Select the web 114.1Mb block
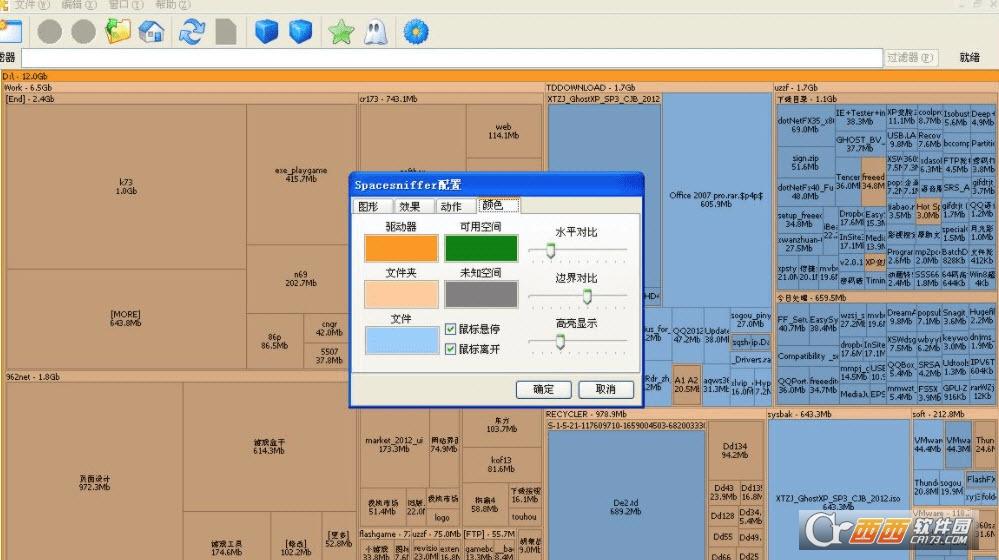This screenshot has width=999, height=560. [x=503, y=131]
